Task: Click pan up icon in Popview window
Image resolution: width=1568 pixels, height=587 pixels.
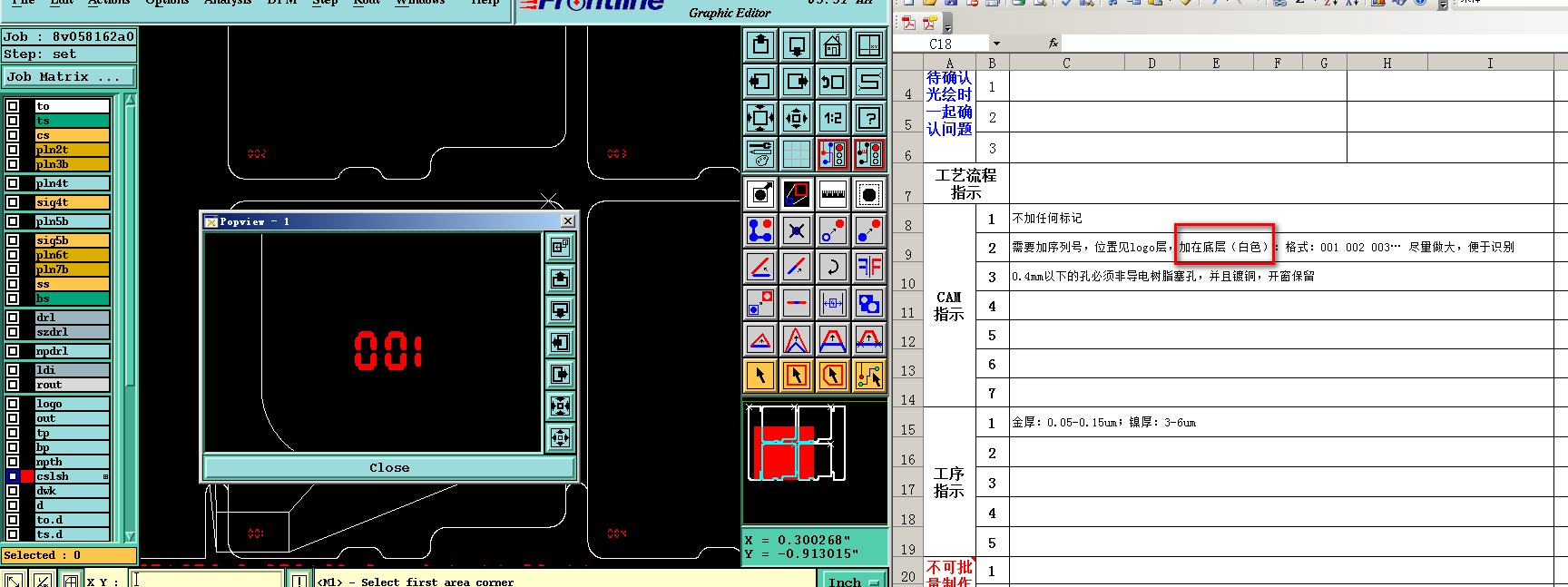Action: coord(561,279)
